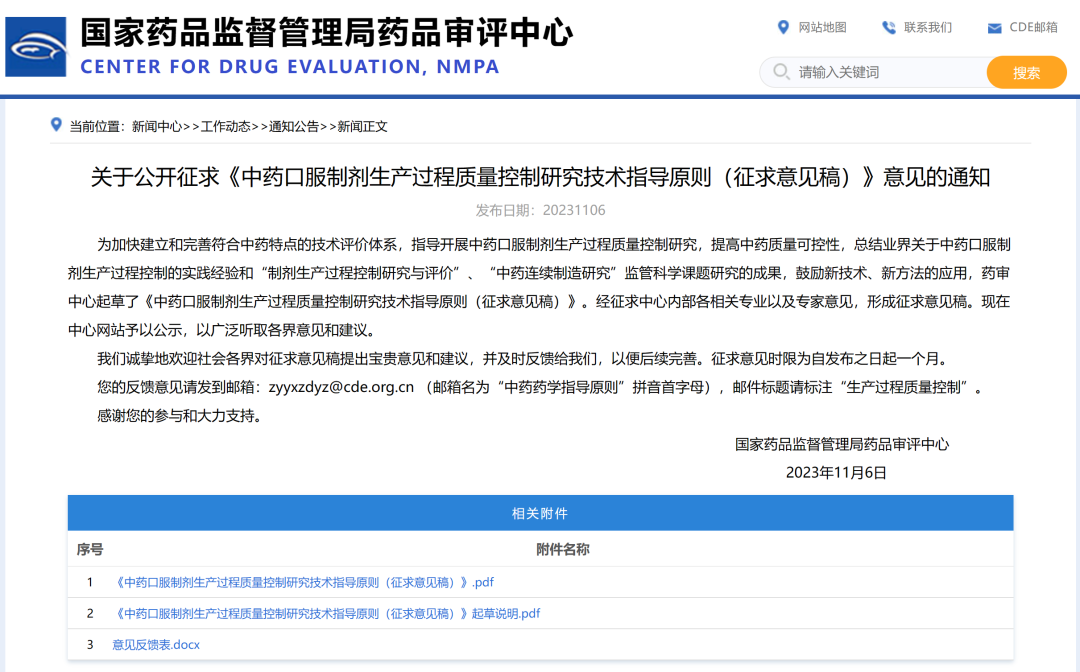Click the signature line 国家药品监督管理局药品审评中心
The height and width of the screenshot is (672, 1080).
pyautogui.click(x=842, y=445)
